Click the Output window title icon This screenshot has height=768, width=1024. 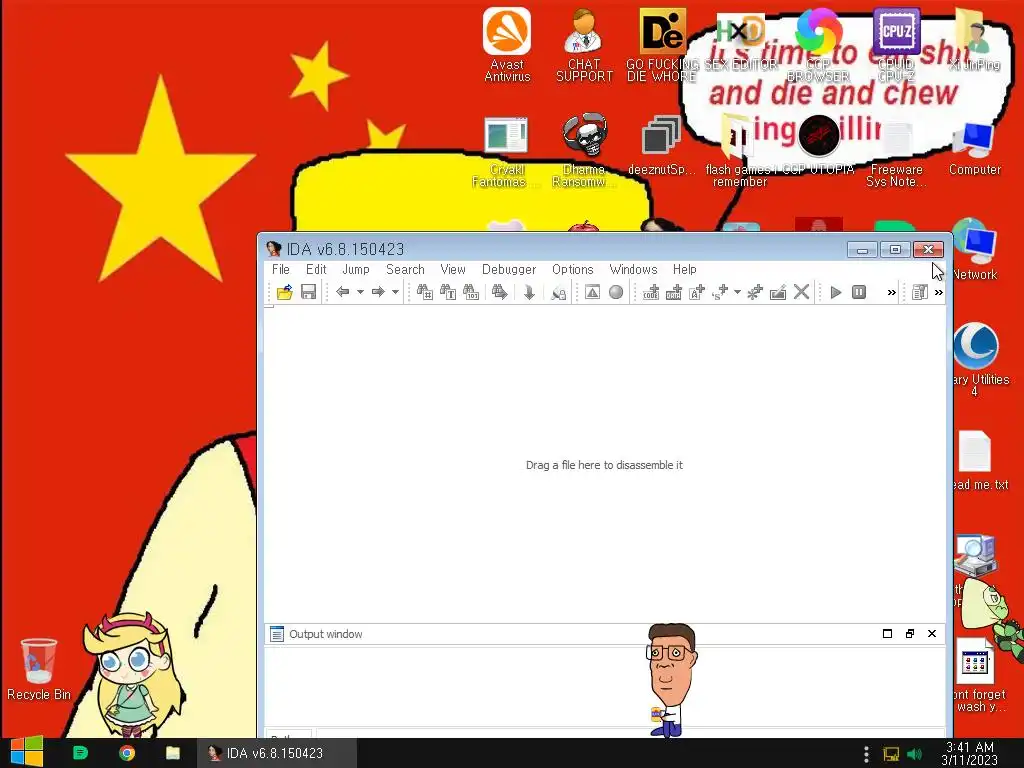[x=277, y=634]
